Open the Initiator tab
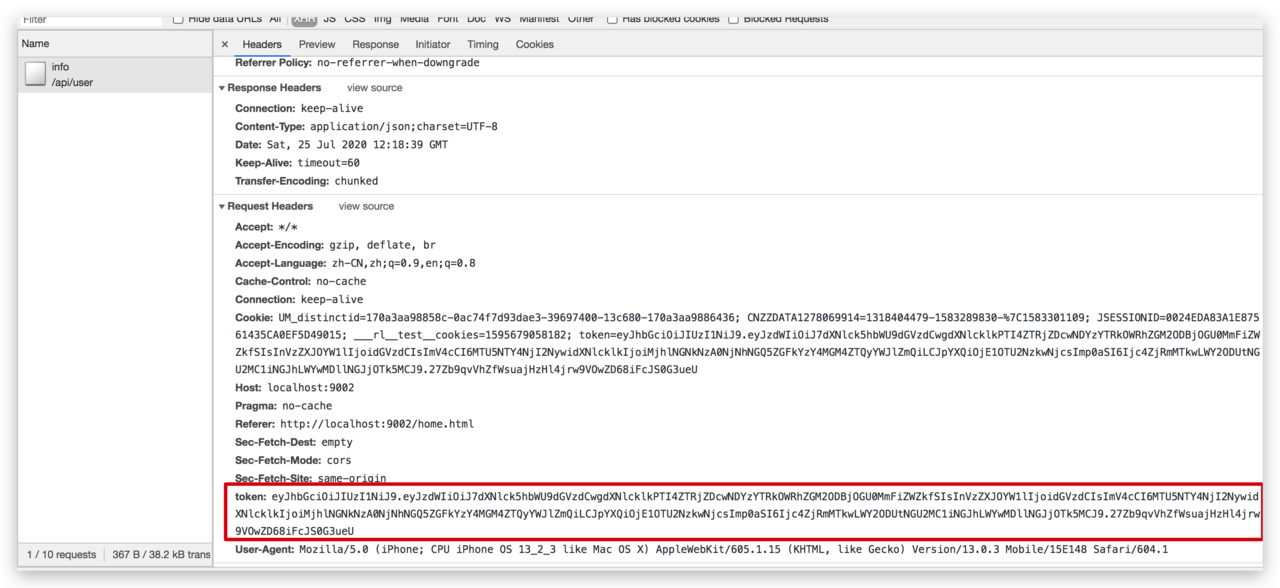 click(433, 44)
